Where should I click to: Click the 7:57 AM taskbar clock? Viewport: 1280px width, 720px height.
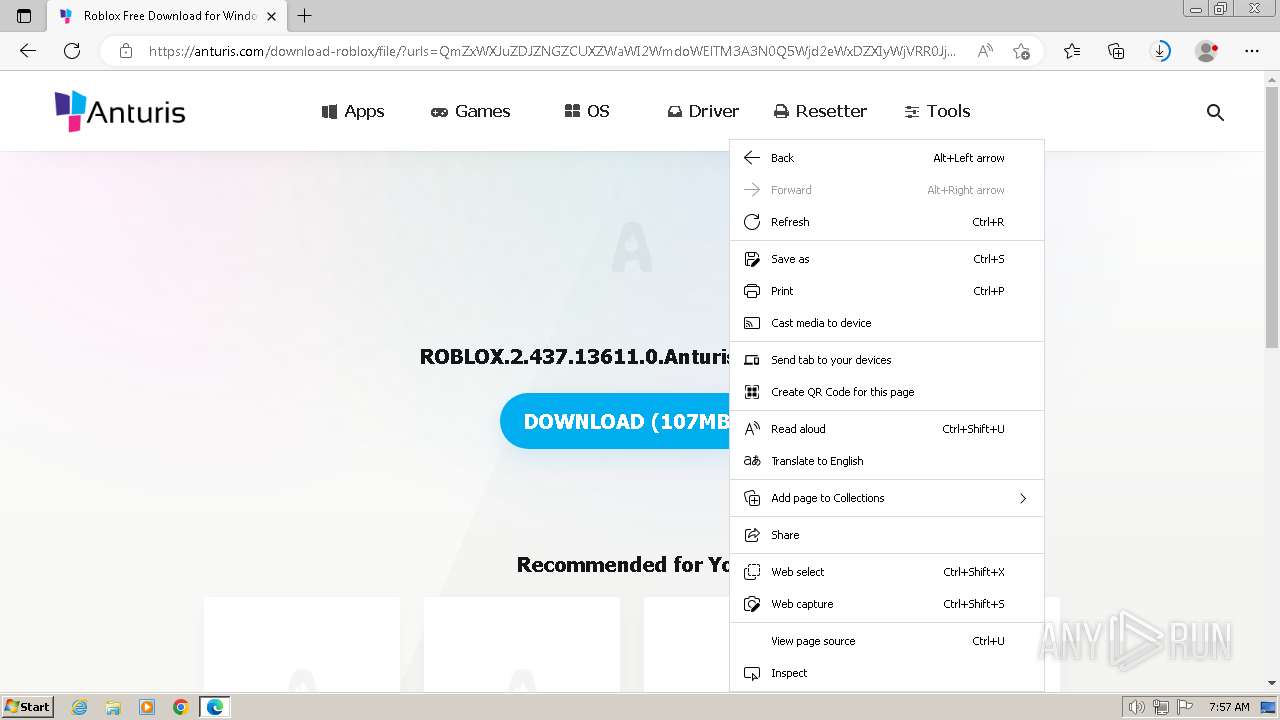click(1229, 707)
